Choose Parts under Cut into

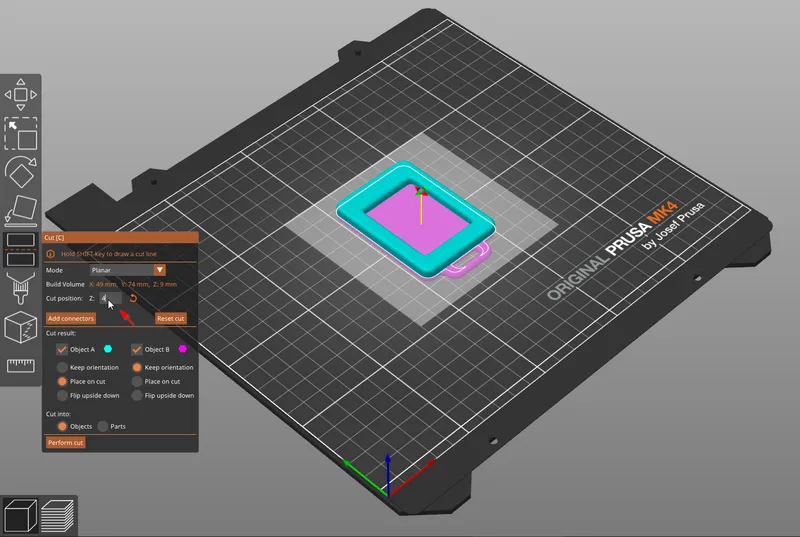coord(103,426)
